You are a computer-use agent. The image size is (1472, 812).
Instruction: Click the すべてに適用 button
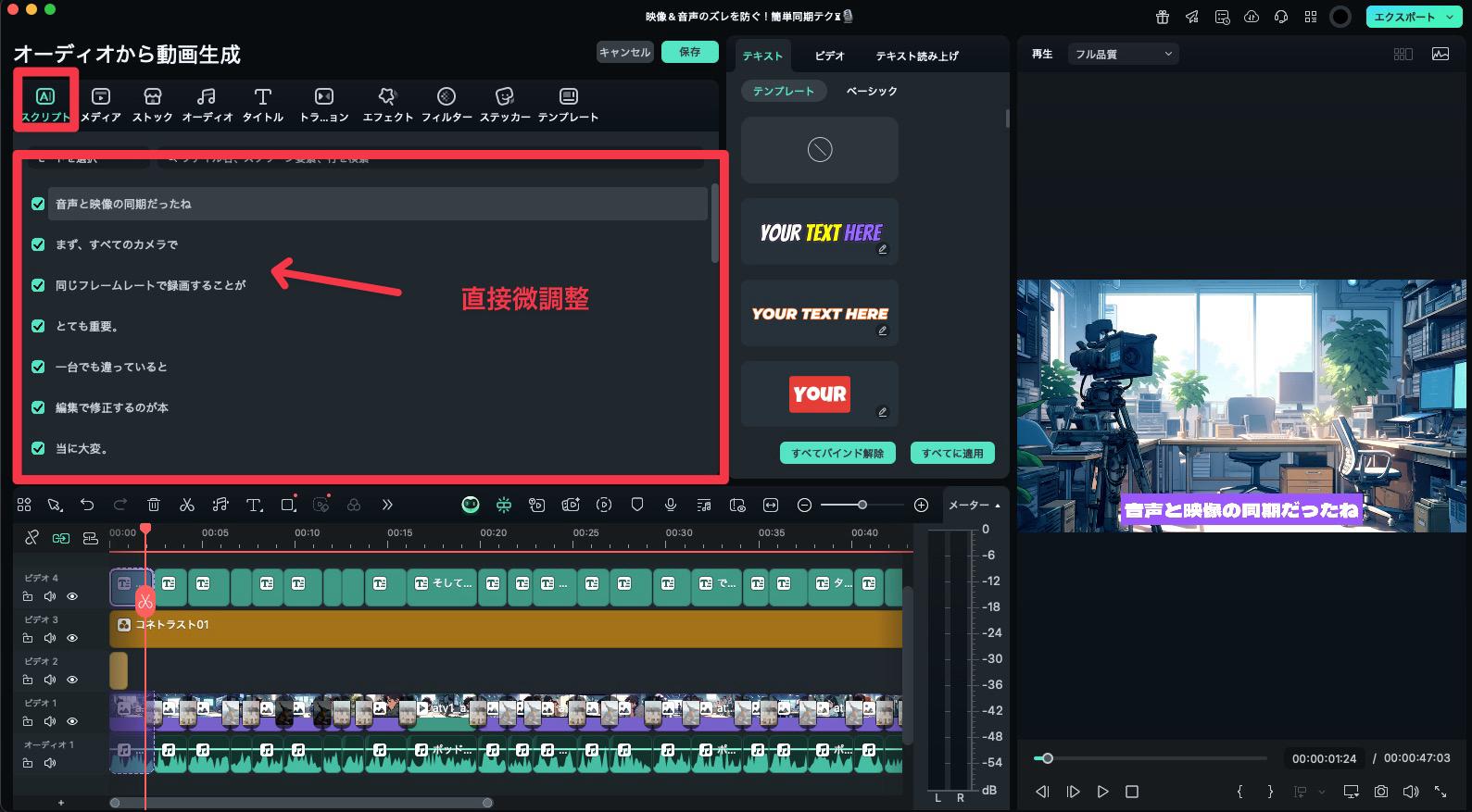pyautogui.click(x=952, y=453)
